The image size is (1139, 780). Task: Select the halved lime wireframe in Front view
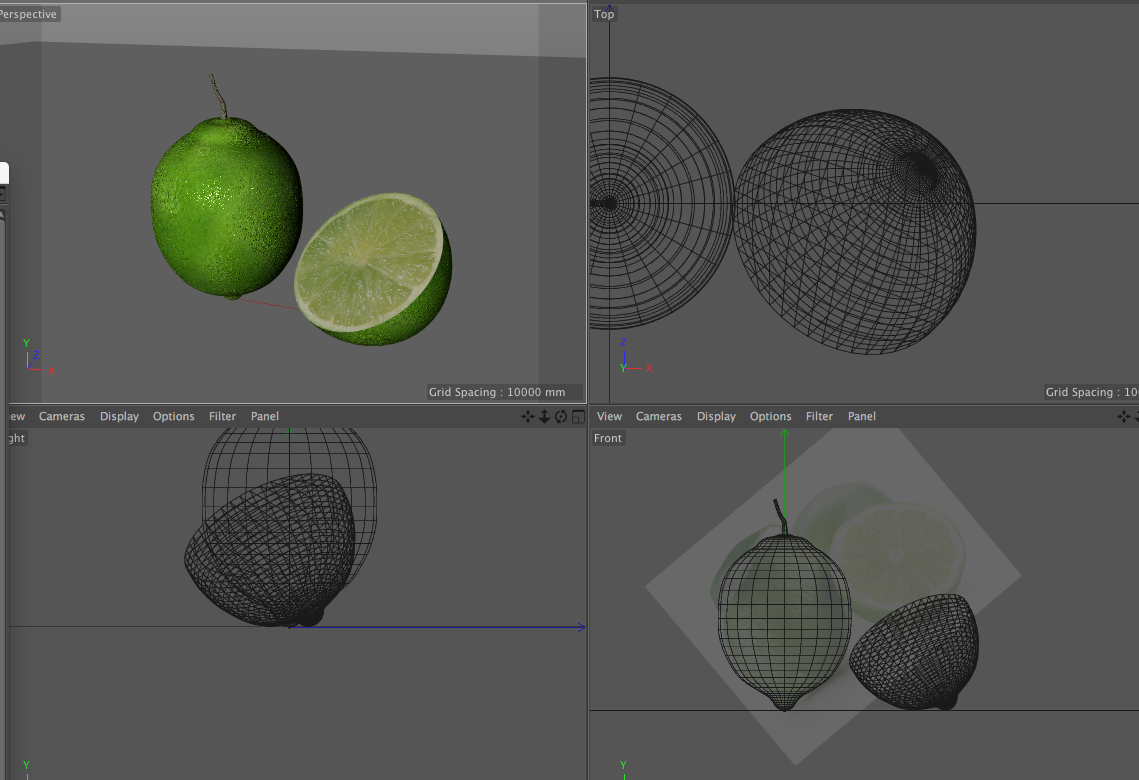(914, 652)
